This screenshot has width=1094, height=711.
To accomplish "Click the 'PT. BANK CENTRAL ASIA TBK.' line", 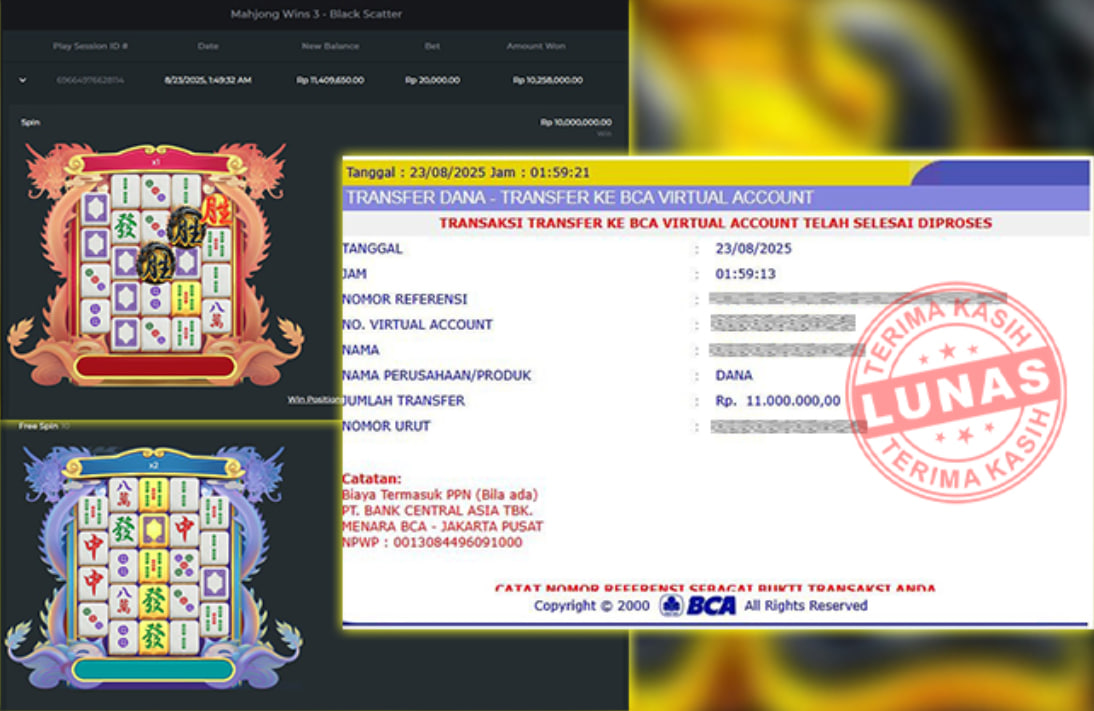I will 437,511.
